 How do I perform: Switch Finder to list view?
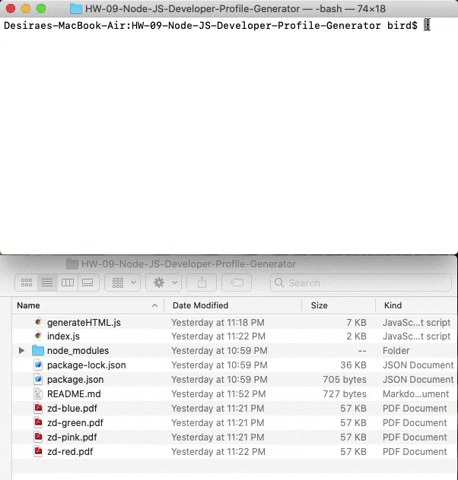coord(47,283)
